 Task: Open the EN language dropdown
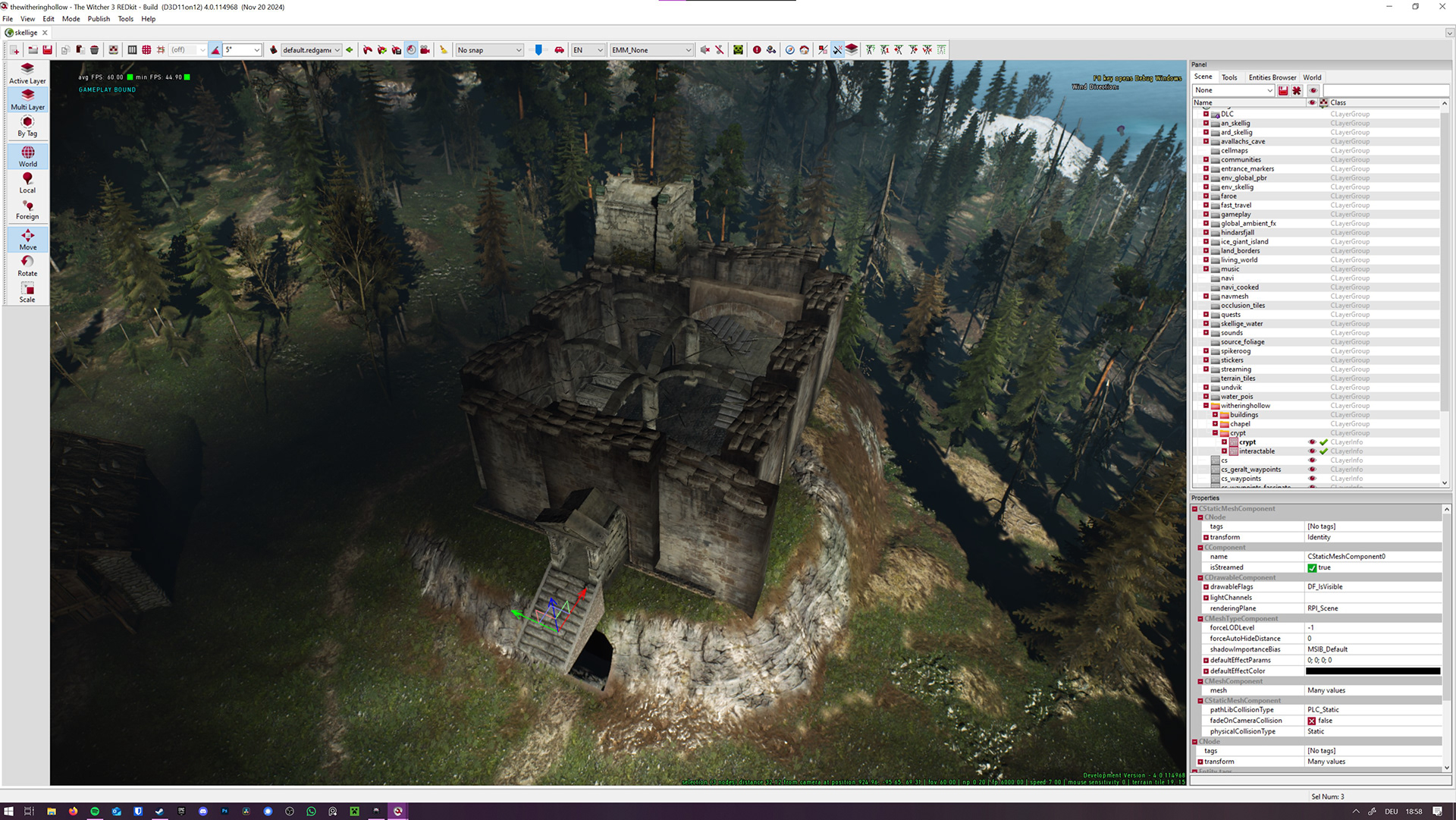[x=588, y=50]
